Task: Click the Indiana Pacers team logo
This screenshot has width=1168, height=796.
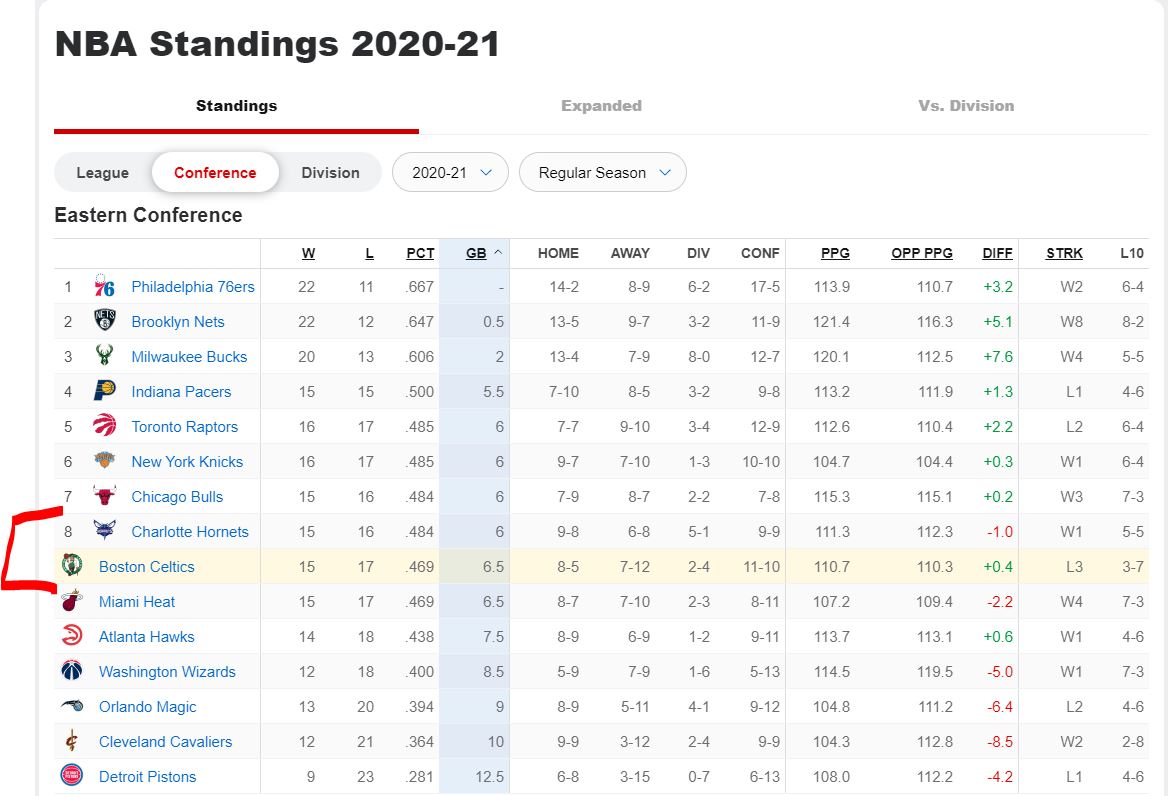Action: pyautogui.click(x=104, y=391)
